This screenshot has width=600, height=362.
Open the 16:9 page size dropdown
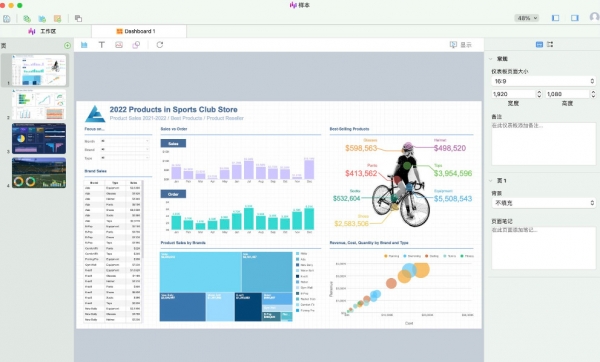click(543, 81)
